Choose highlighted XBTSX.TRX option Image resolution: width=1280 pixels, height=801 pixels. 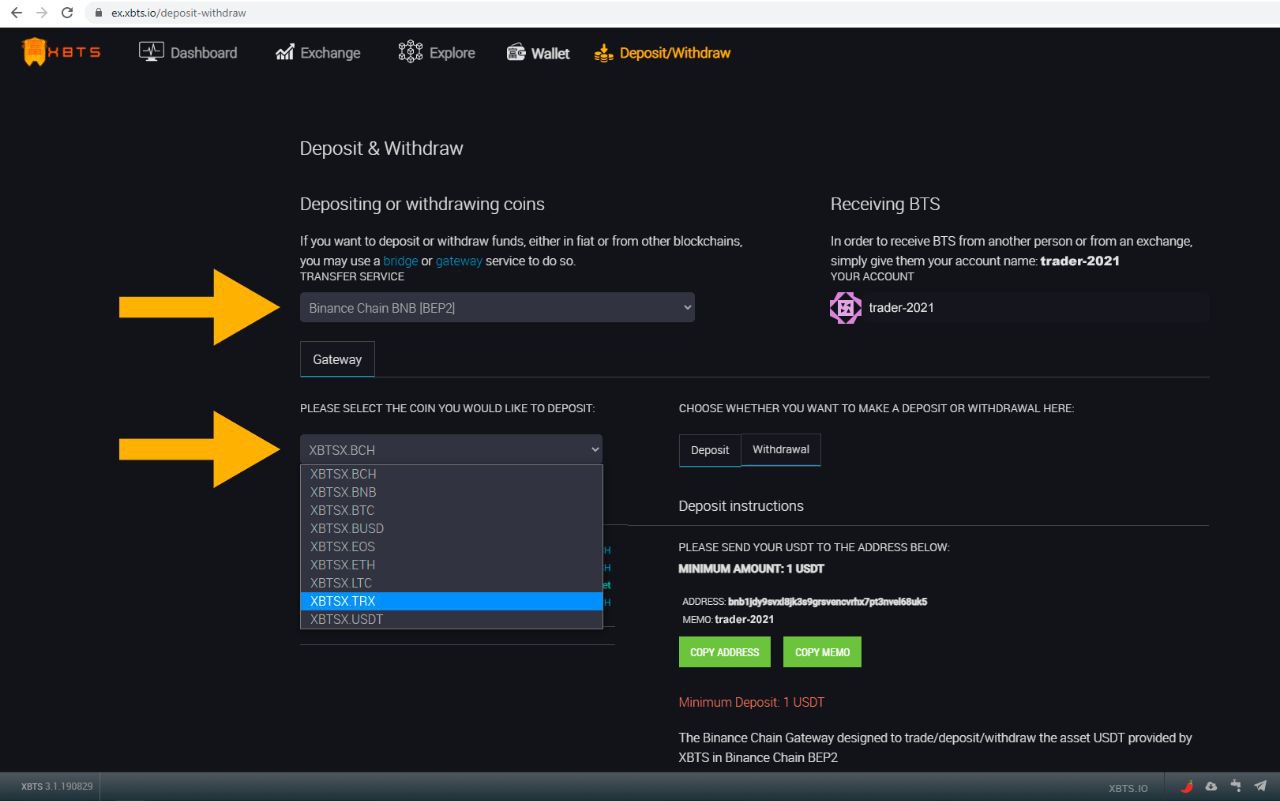click(451, 601)
